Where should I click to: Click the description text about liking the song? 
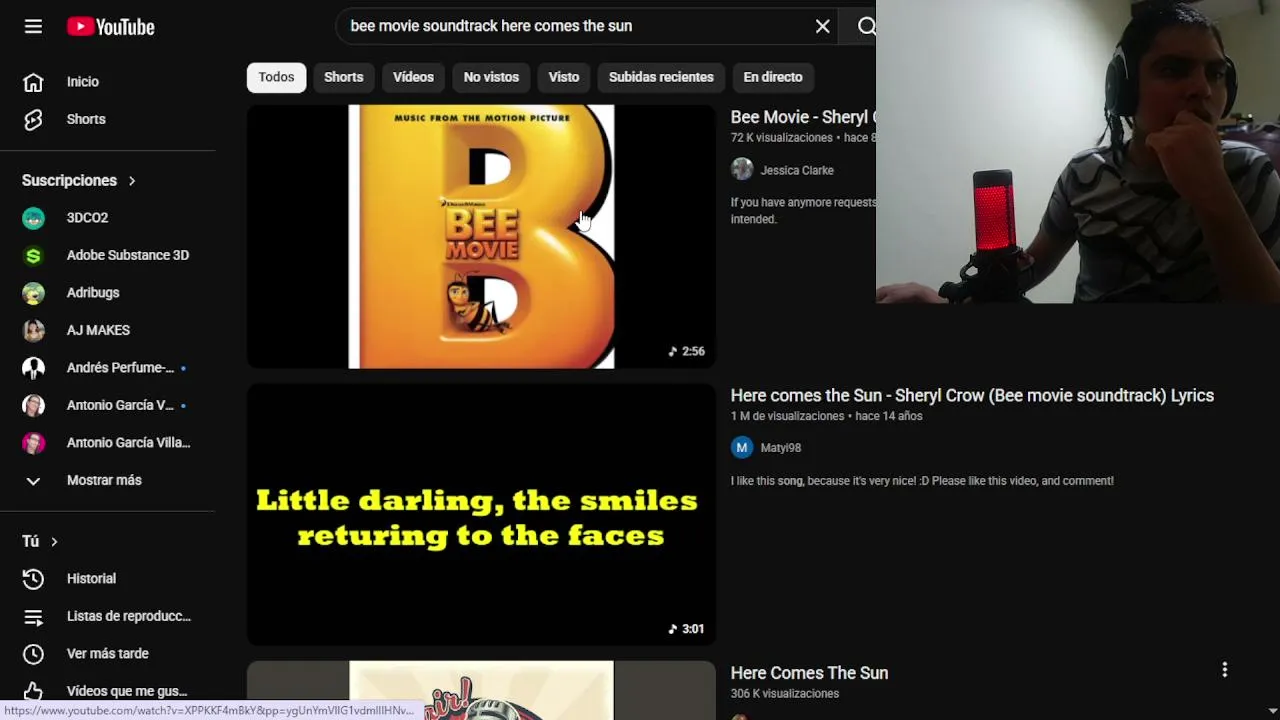922,481
